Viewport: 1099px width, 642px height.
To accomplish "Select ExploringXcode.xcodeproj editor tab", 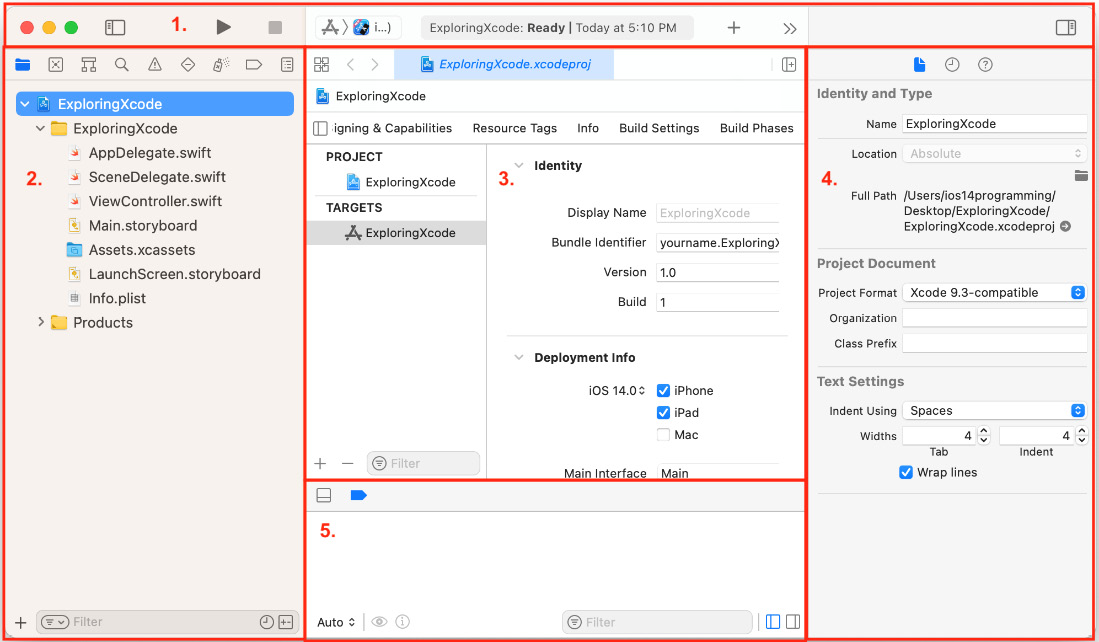I will coord(504,64).
